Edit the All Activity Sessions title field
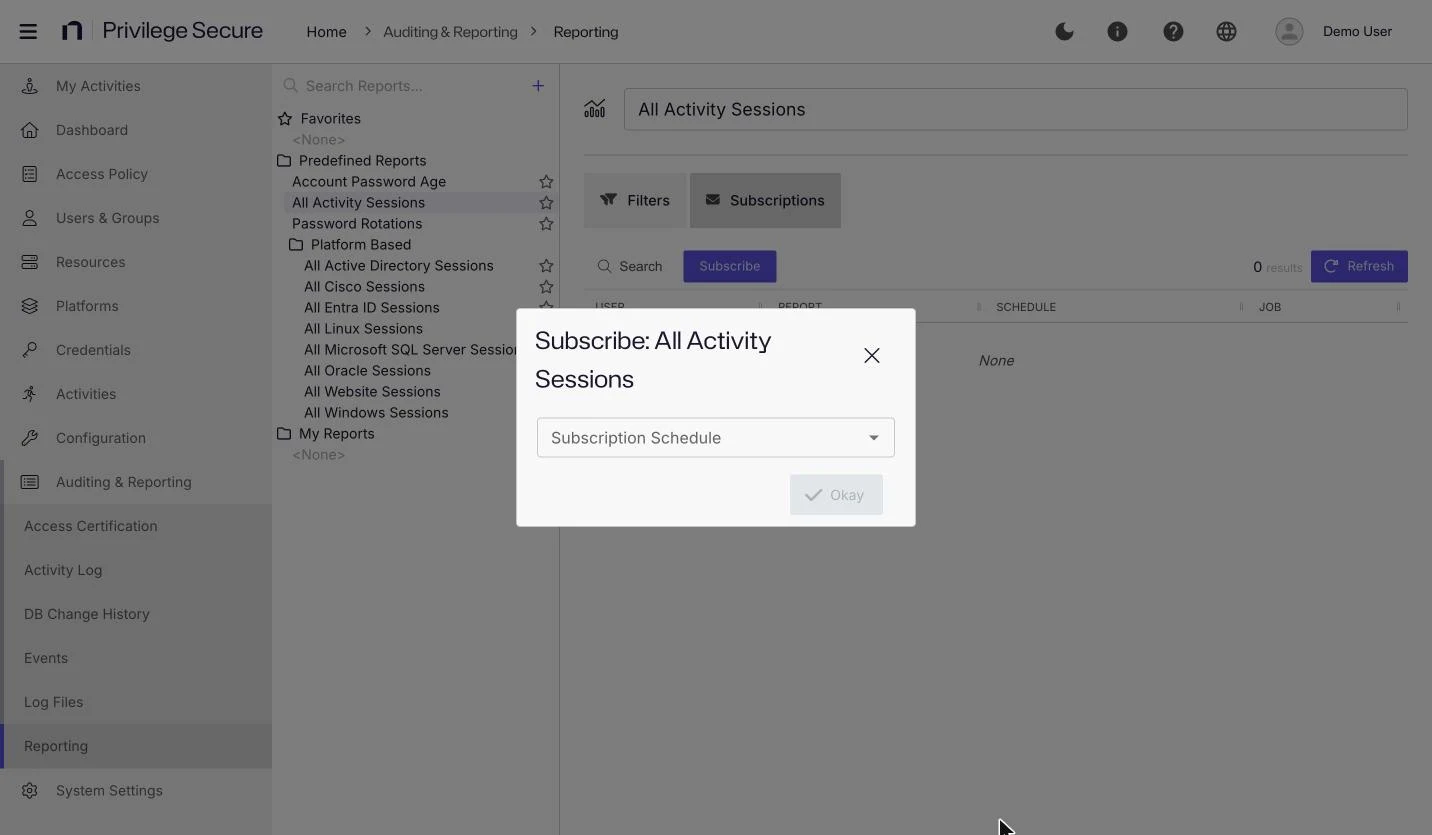The width and height of the screenshot is (1432, 835). pyautogui.click(x=1016, y=110)
